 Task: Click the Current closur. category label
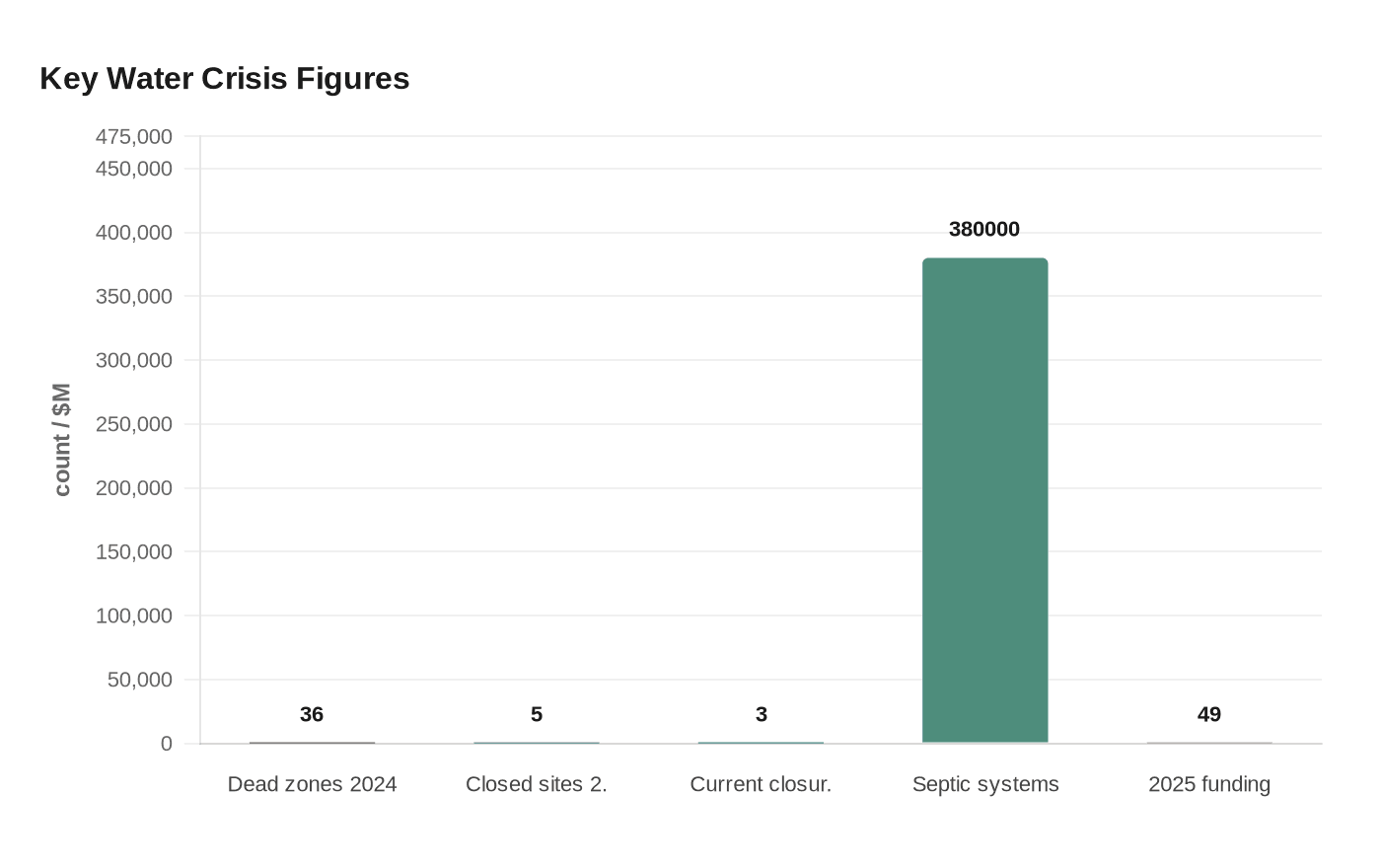click(761, 784)
